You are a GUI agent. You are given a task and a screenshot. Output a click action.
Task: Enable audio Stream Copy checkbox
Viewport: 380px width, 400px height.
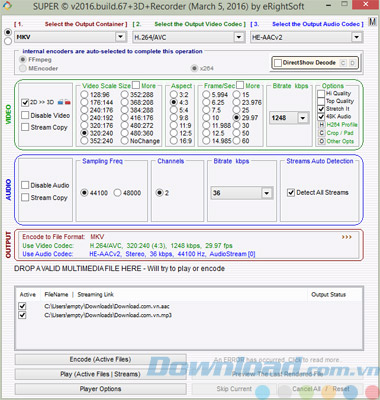(x=25, y=197)
